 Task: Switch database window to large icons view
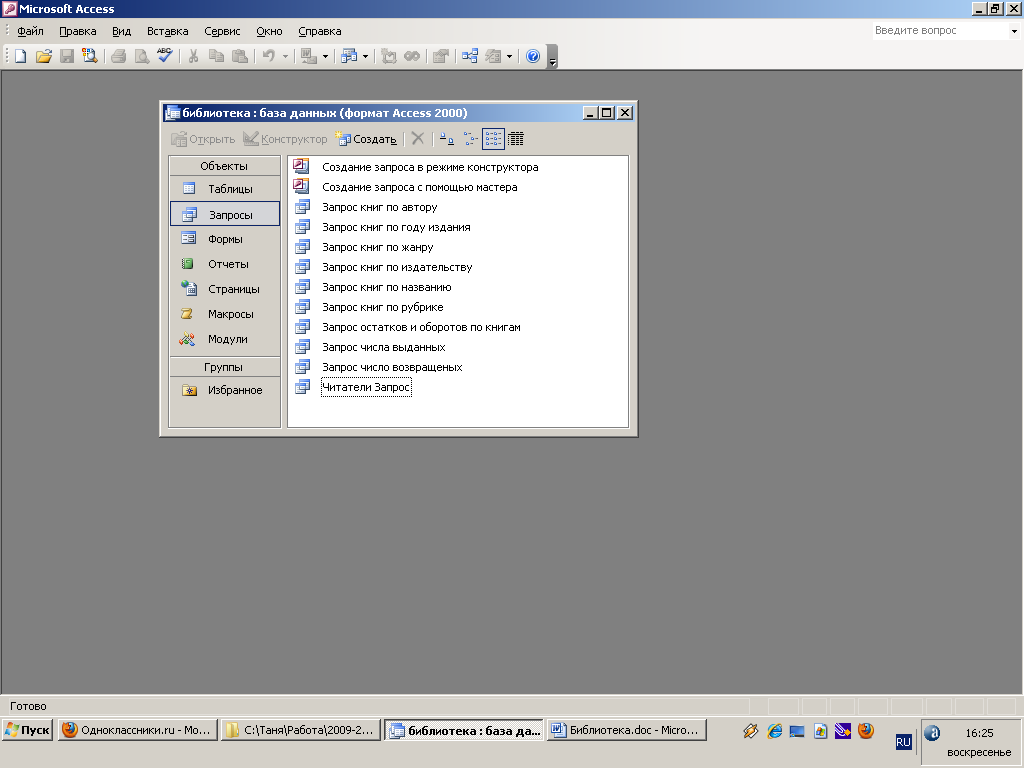tap(447, 138)
